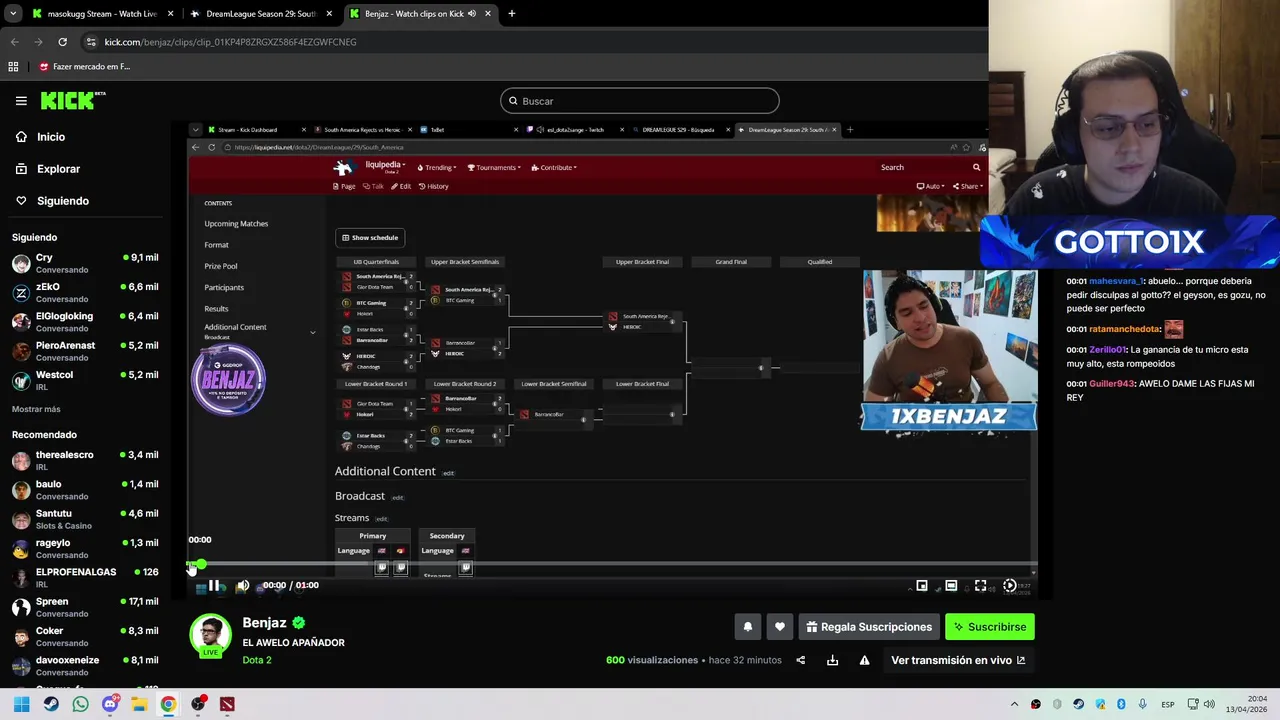Open the Kick hamburger sidebar menu
The image size is (1280, 720).
21,101
